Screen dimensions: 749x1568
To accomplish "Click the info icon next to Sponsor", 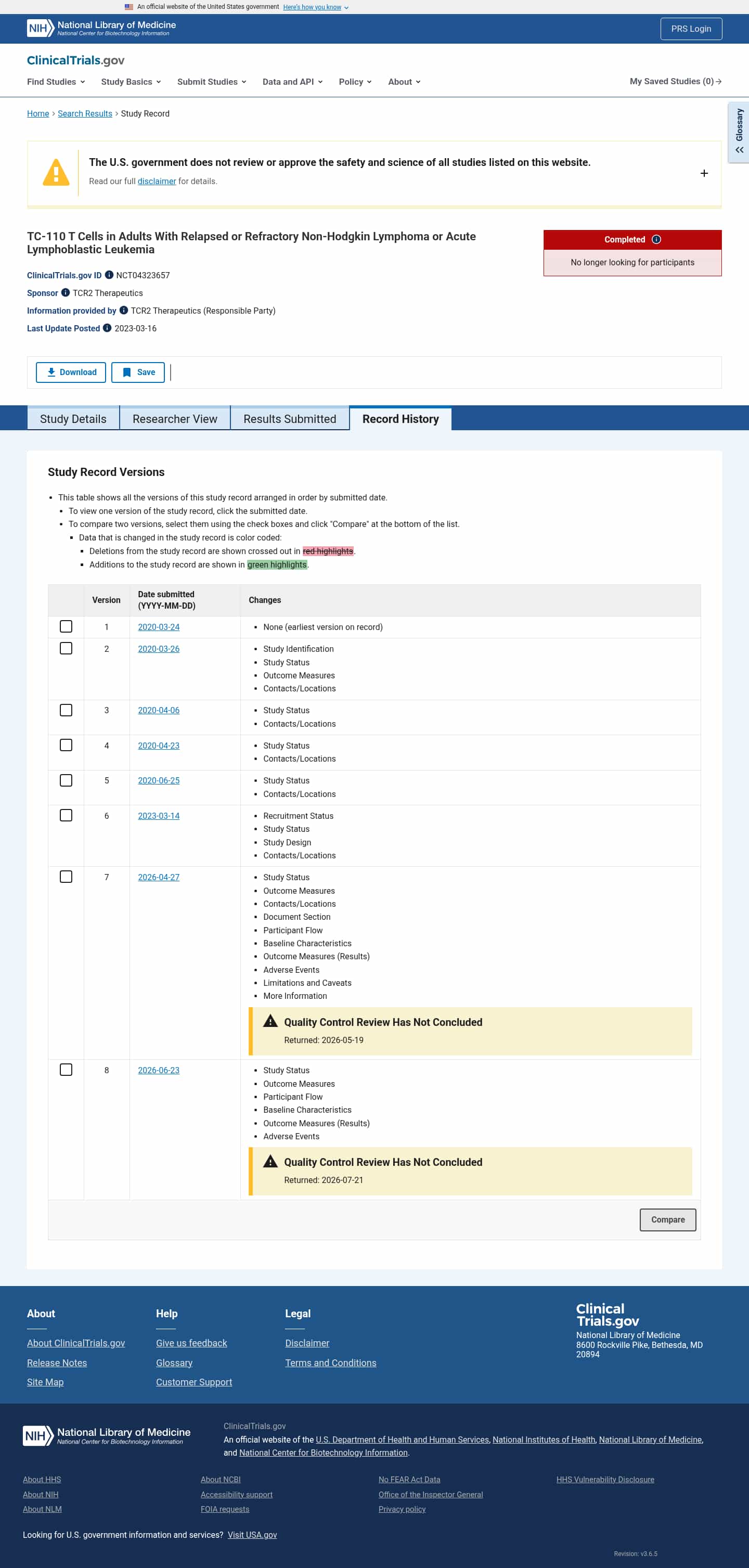I will (x=66, y=293).
